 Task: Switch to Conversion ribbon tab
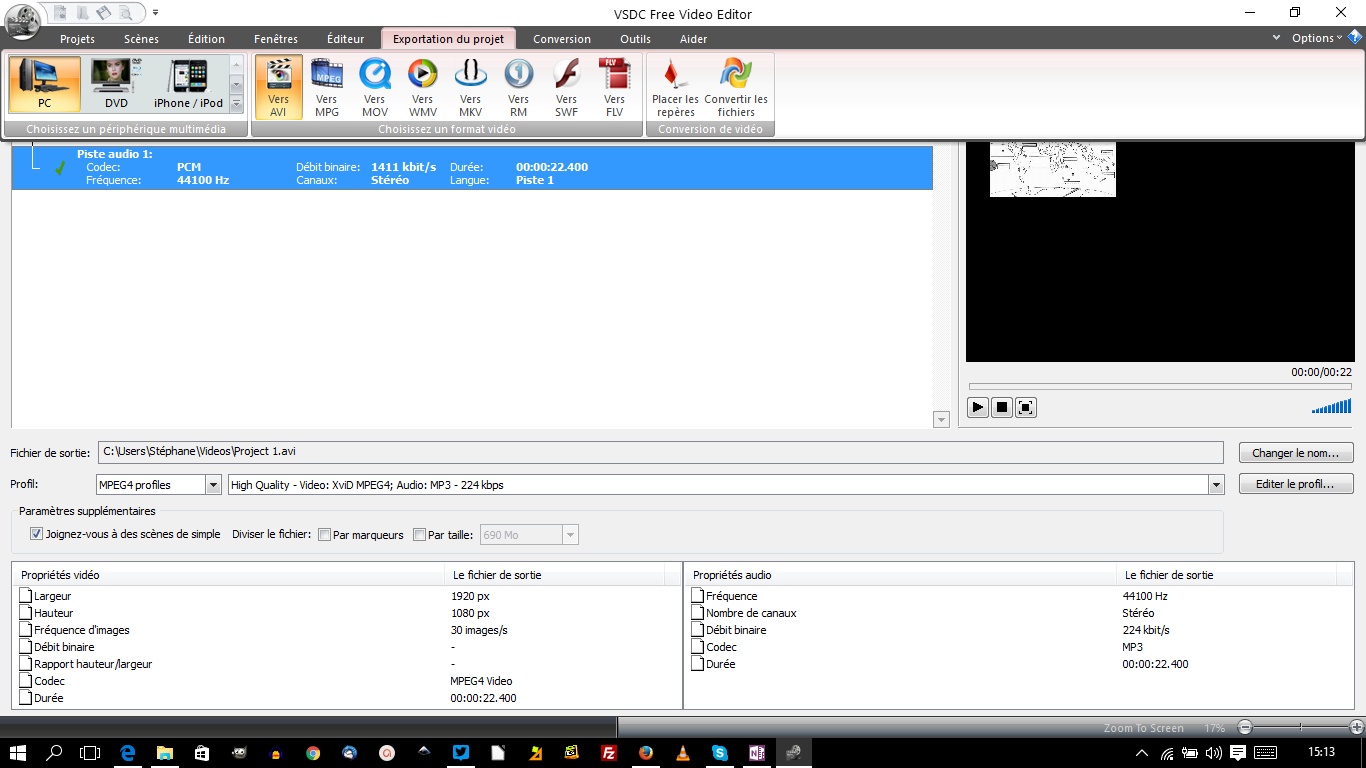(562, 39)
